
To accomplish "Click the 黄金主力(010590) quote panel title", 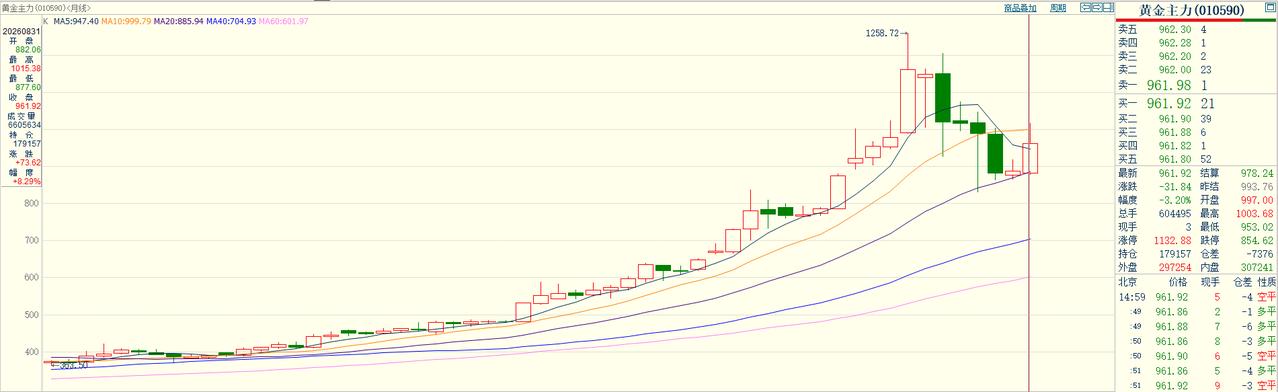I will click(x=1192, y=9).
